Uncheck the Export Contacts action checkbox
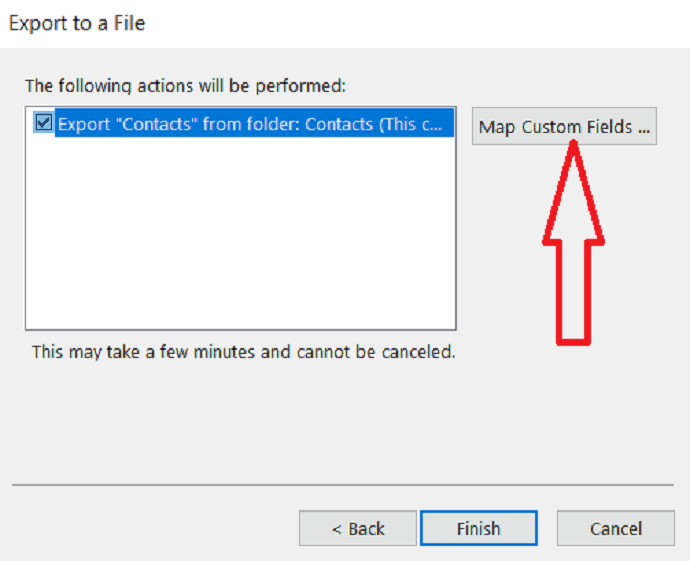 44,123
